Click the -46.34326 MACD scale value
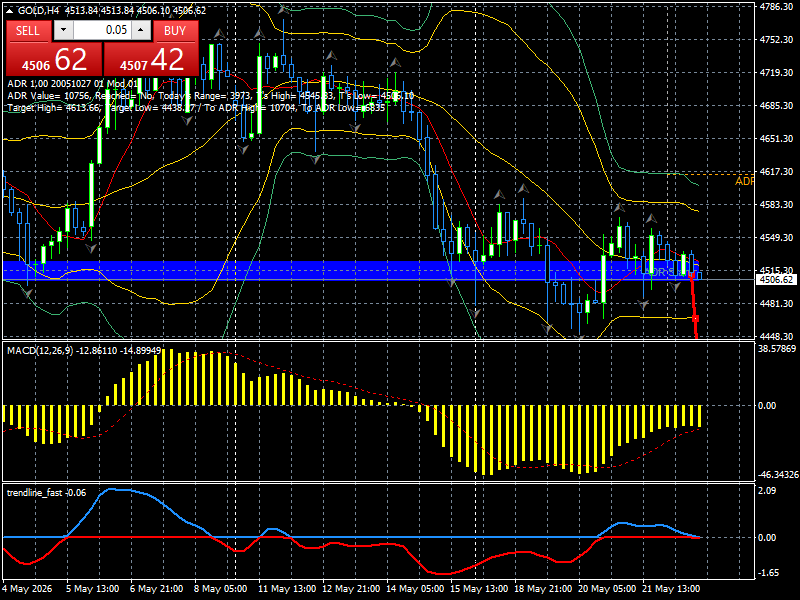This screenshot has height=600, width=800. pyautogui.click(x=778, y=475)
